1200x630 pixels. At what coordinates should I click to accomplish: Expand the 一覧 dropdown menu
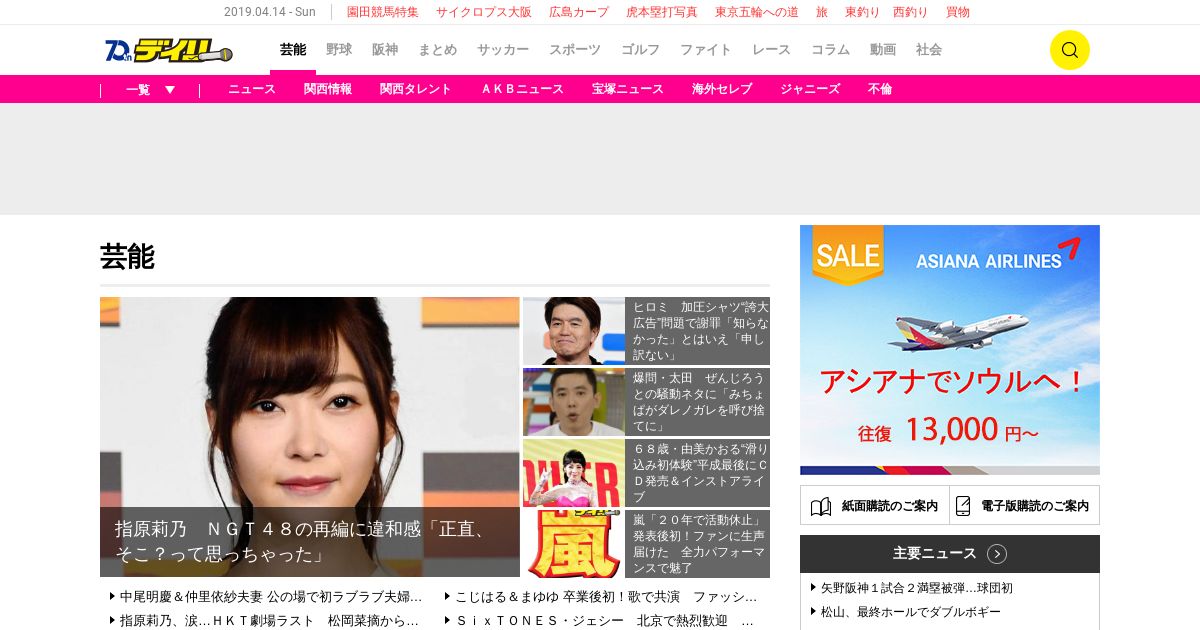click(x=150, y=89)
